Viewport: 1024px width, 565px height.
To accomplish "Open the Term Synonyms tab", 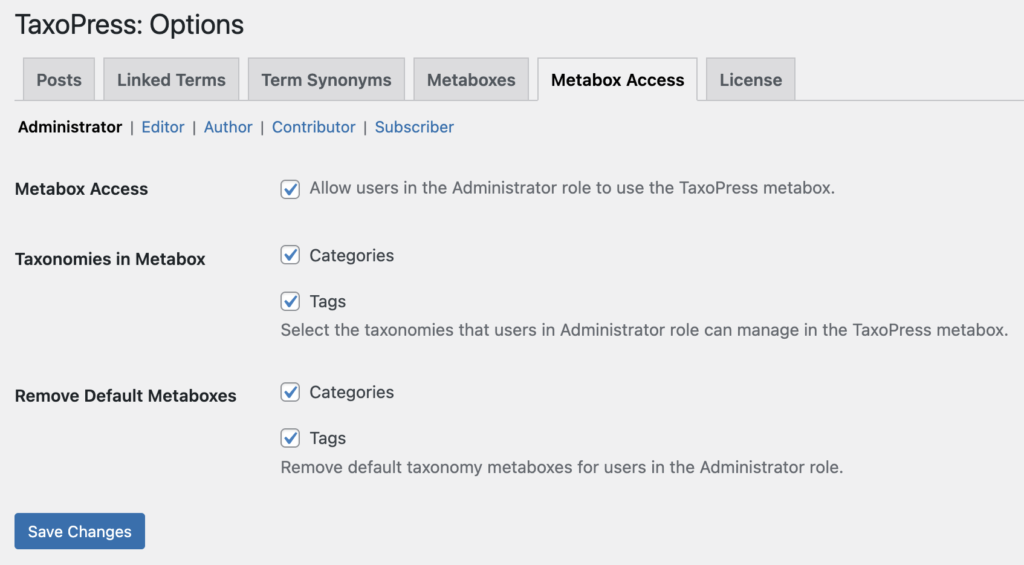I will (326, 80).
